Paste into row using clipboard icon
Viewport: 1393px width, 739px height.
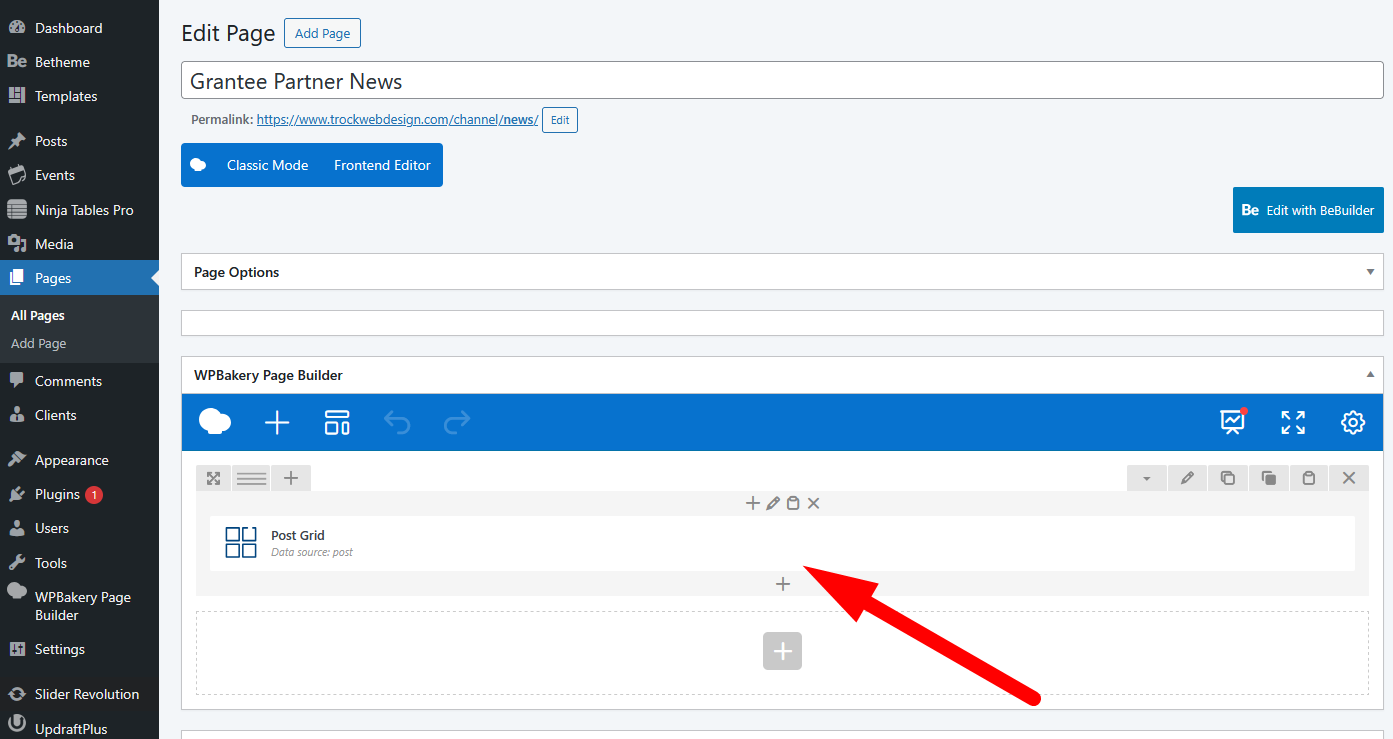pyautogui.click(x=1308, y=478)
